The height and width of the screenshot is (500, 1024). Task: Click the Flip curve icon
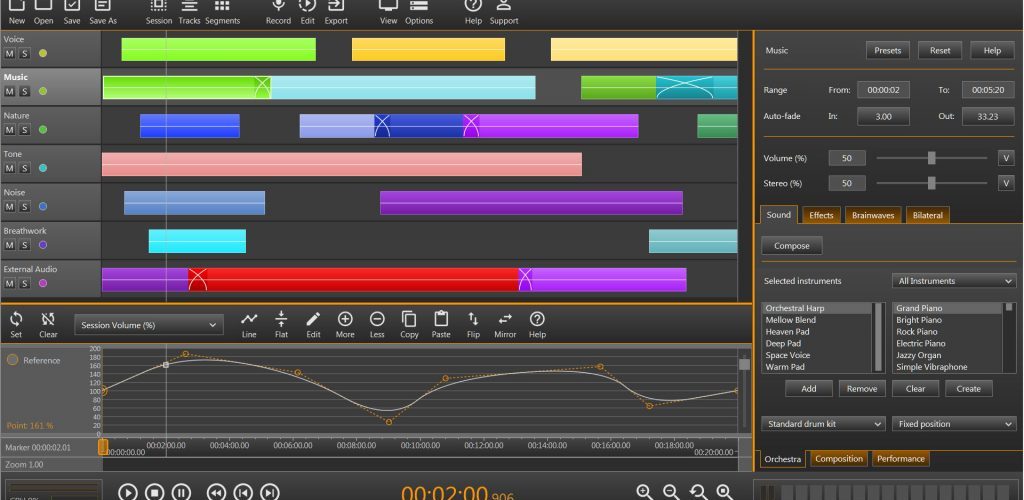pos(473,319)
